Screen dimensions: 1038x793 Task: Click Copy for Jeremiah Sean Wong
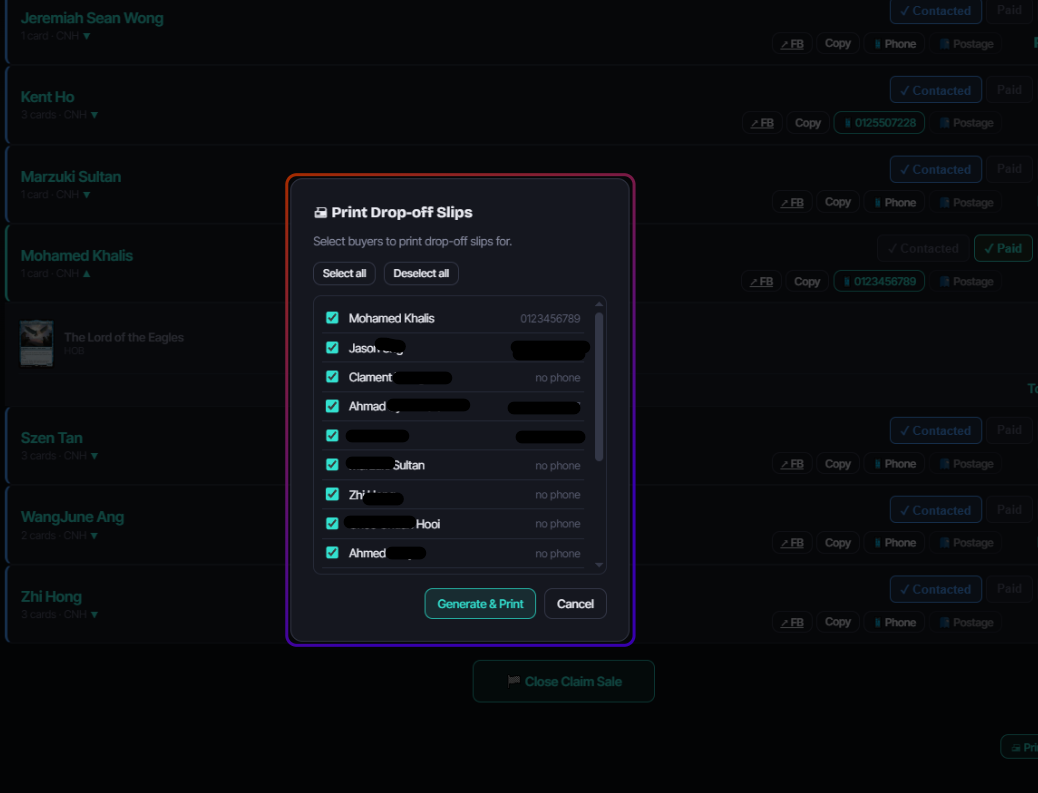[837, 43]
